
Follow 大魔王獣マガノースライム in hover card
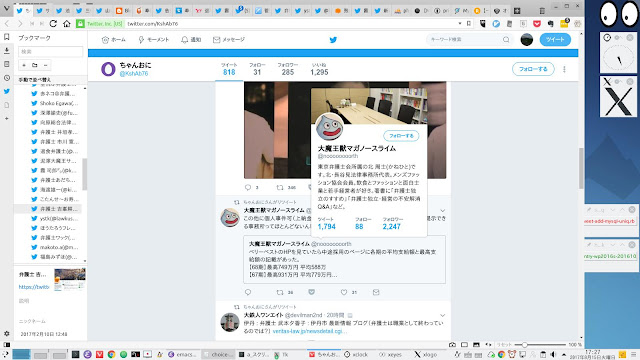(x=401, y=136)
